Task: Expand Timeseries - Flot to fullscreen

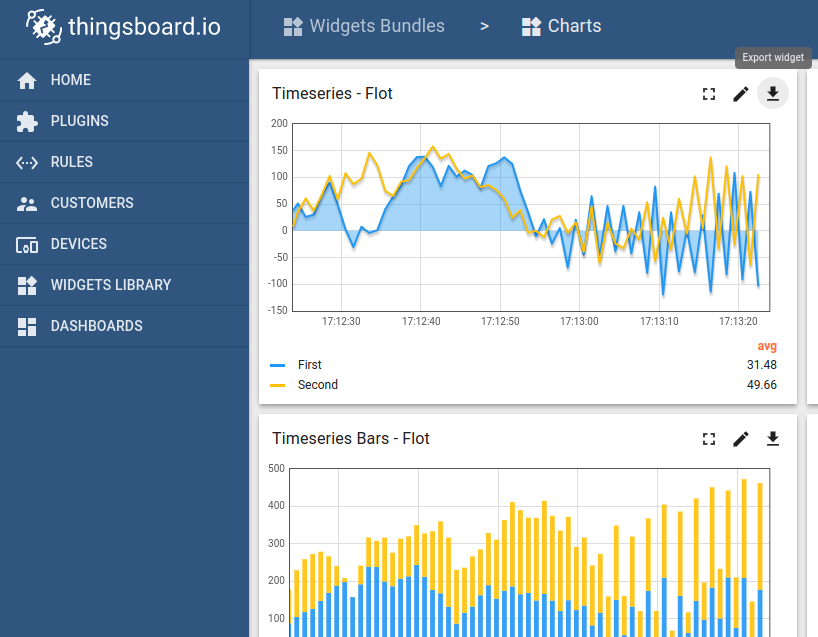Action: [x=708, y=94]
